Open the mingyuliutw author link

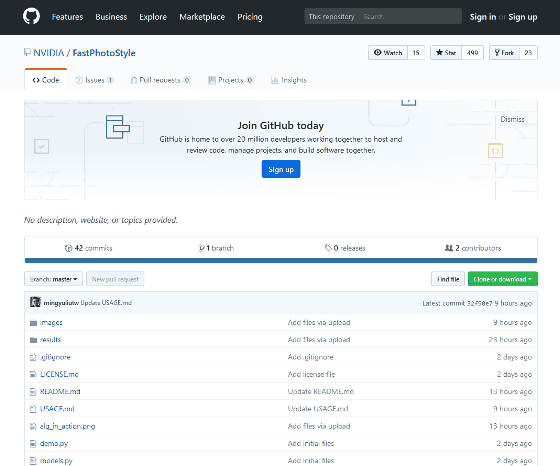61,303
